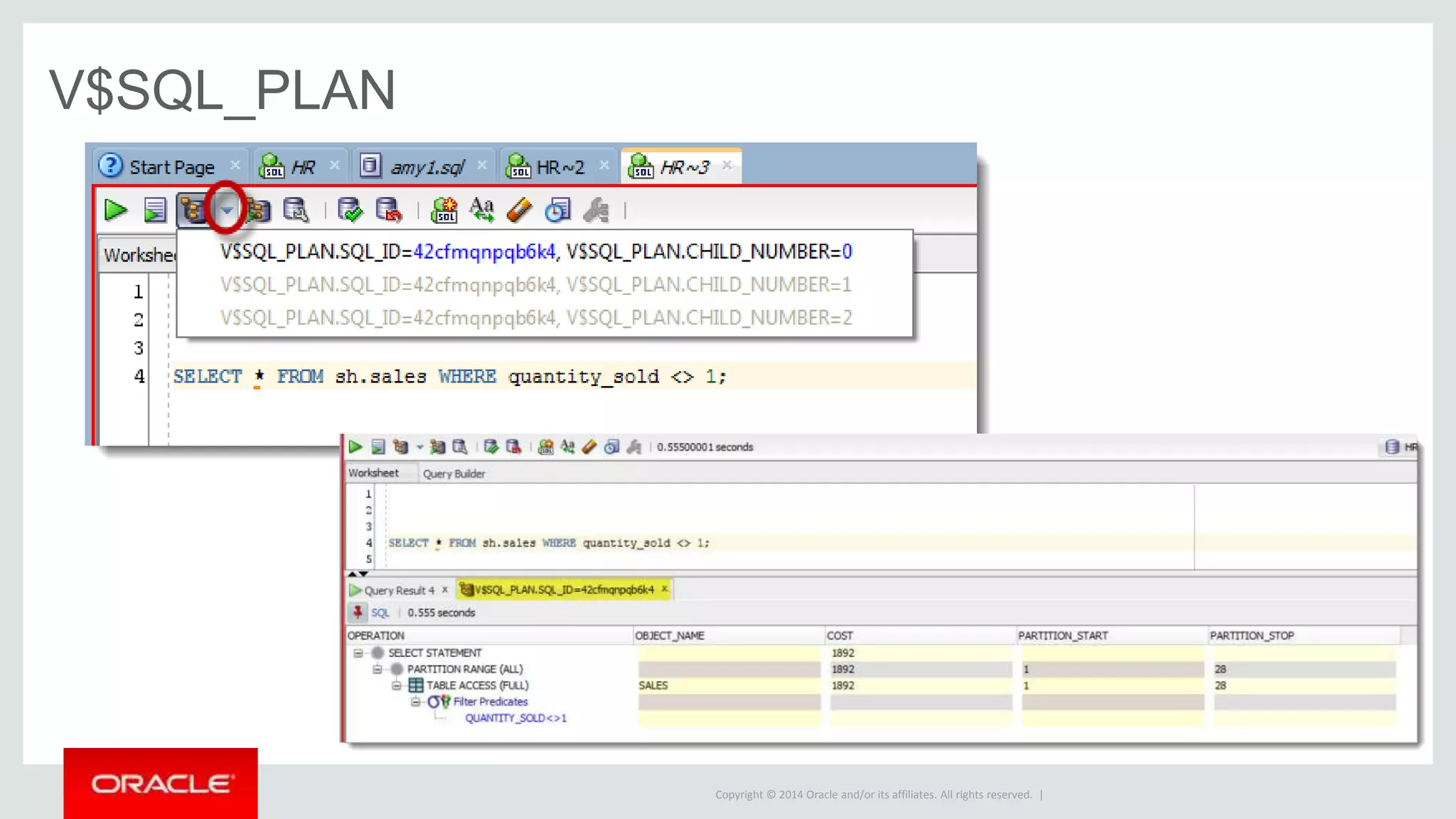This screenshot has width=1456, height=819.
Task: Click the Run Script icon in the large toolbar
Action: [x=154, y=210]
